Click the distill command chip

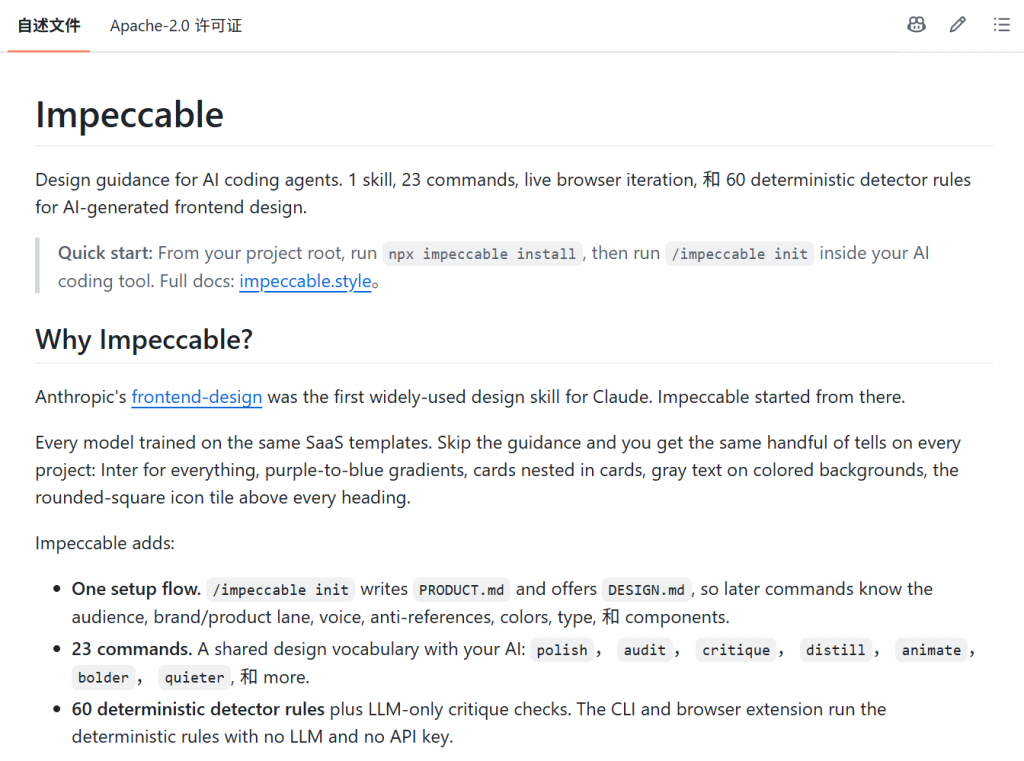coord(835,650)
